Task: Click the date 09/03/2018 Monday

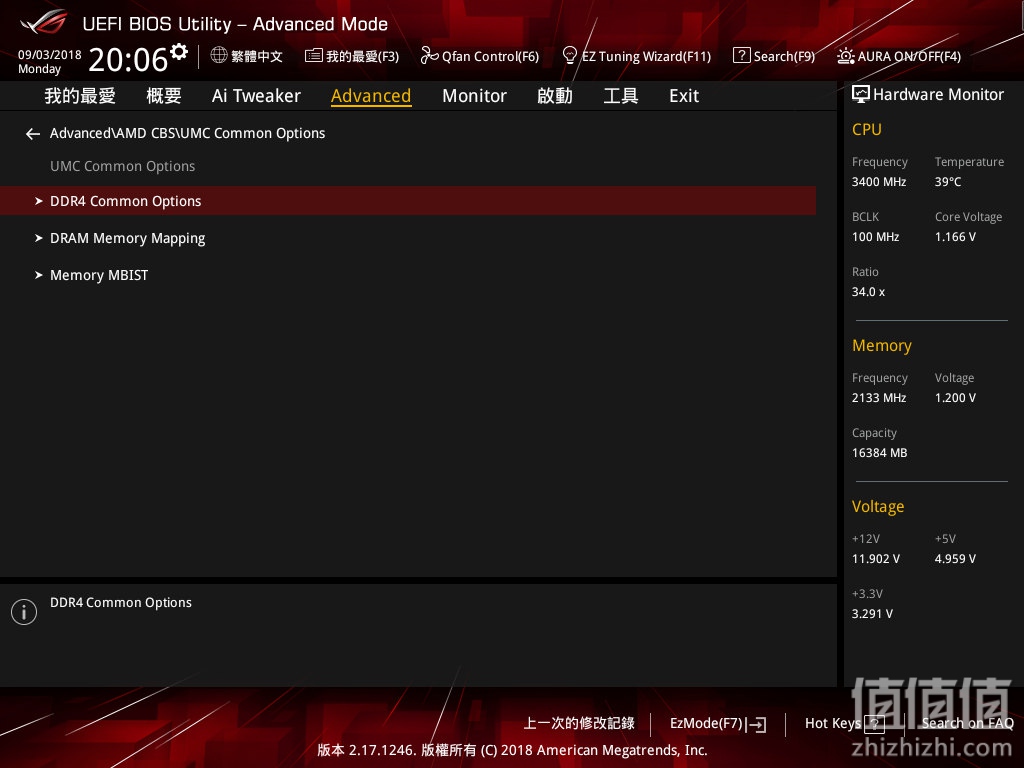Action: [x=50, y=61]
